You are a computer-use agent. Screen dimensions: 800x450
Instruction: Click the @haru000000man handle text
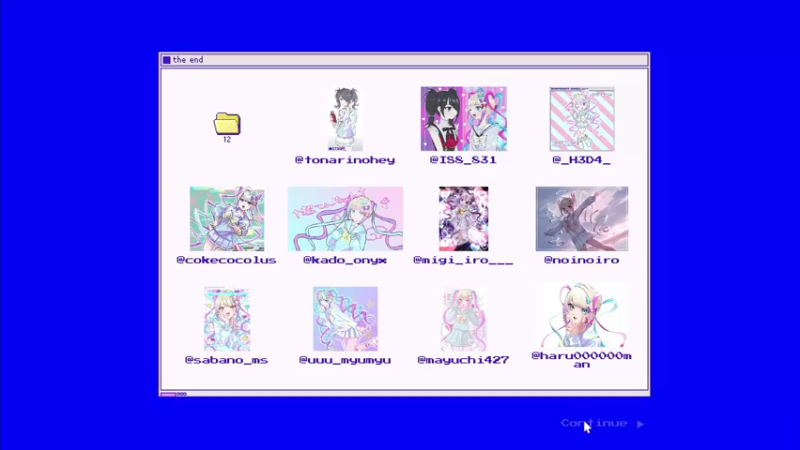coord(582,360)
